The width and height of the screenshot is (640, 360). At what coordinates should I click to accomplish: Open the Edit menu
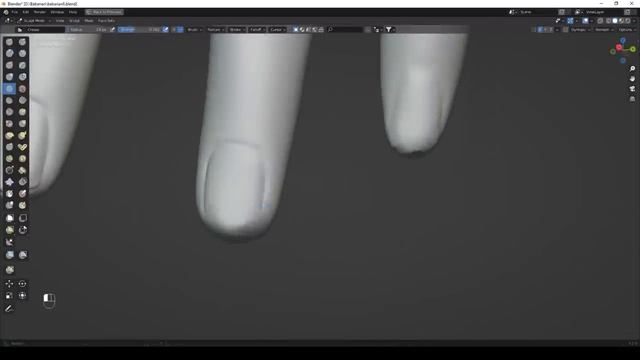[x=26, y=12]
